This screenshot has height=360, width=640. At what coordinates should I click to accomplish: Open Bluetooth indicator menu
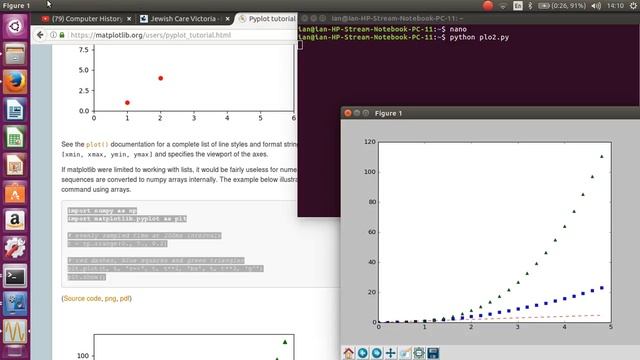(530, 6)
